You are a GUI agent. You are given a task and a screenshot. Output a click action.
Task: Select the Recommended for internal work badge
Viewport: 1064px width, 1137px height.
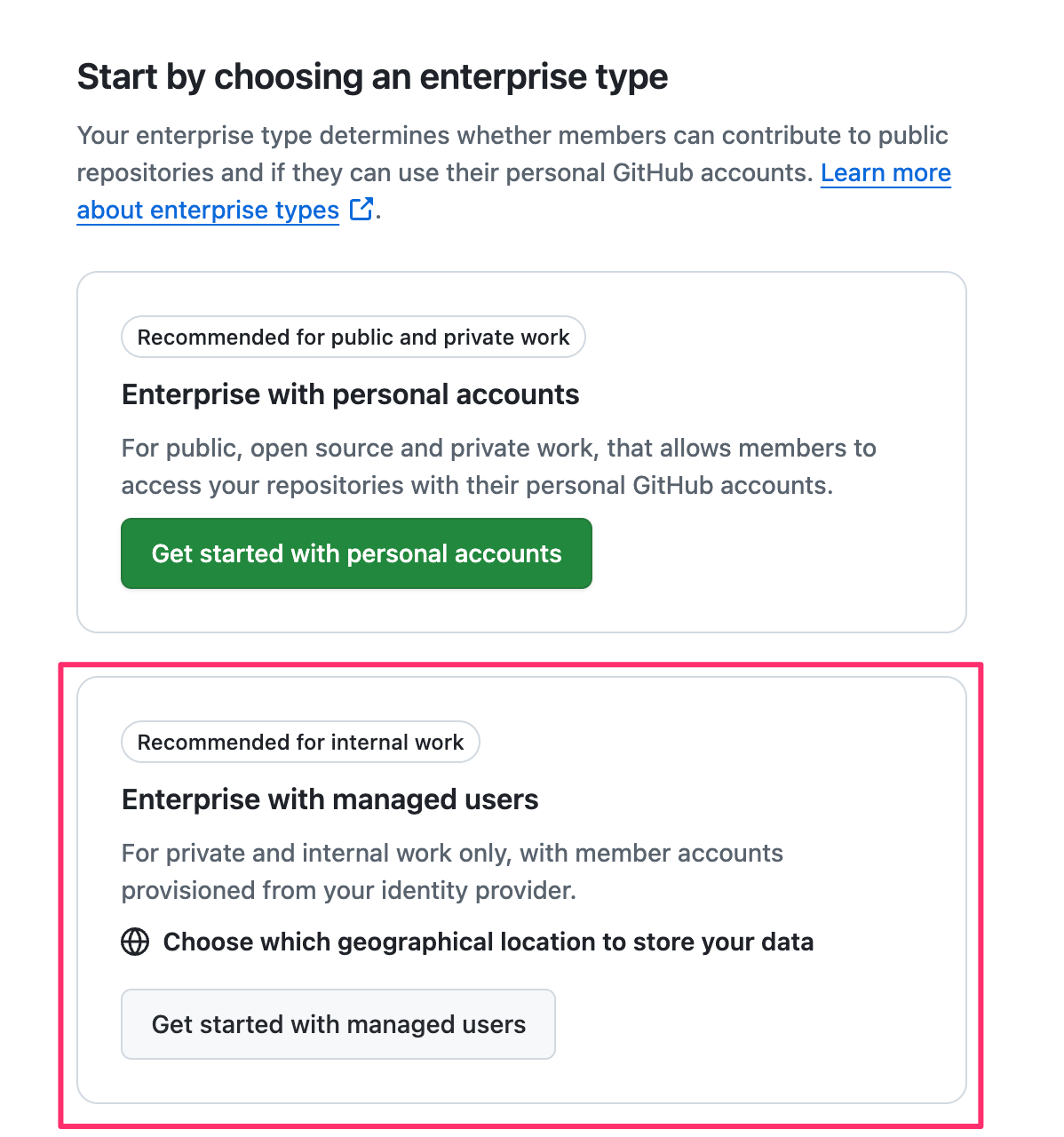300,743
